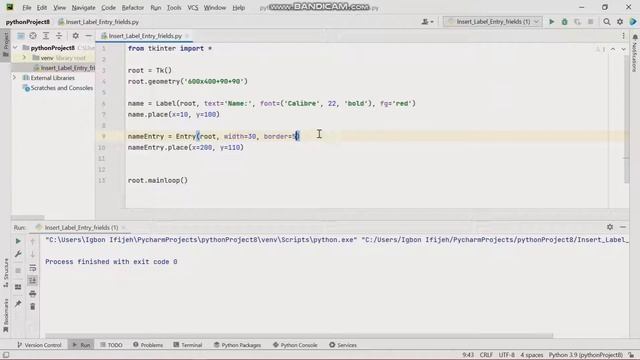640x360 pixels.
Task: Pin the Run tab
Action: tap(18, 304)
